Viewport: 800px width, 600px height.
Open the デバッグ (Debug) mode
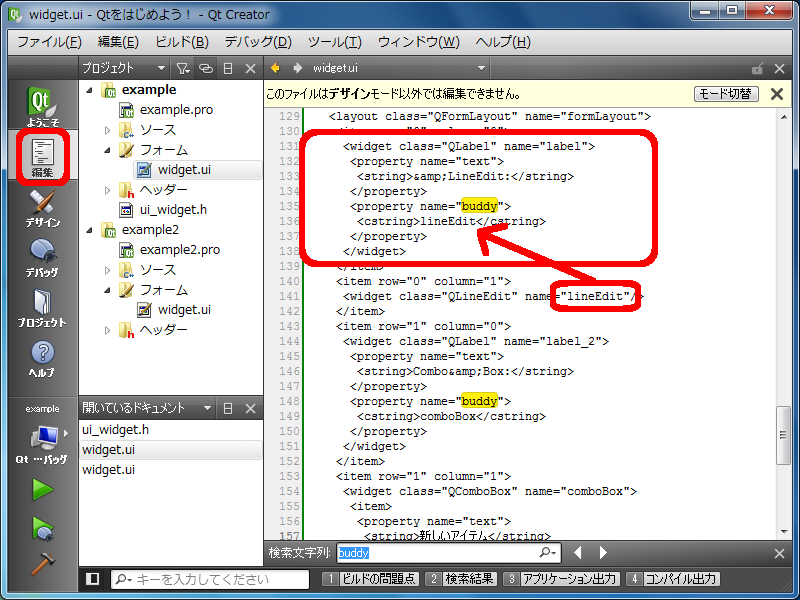(x=41, y=258)
